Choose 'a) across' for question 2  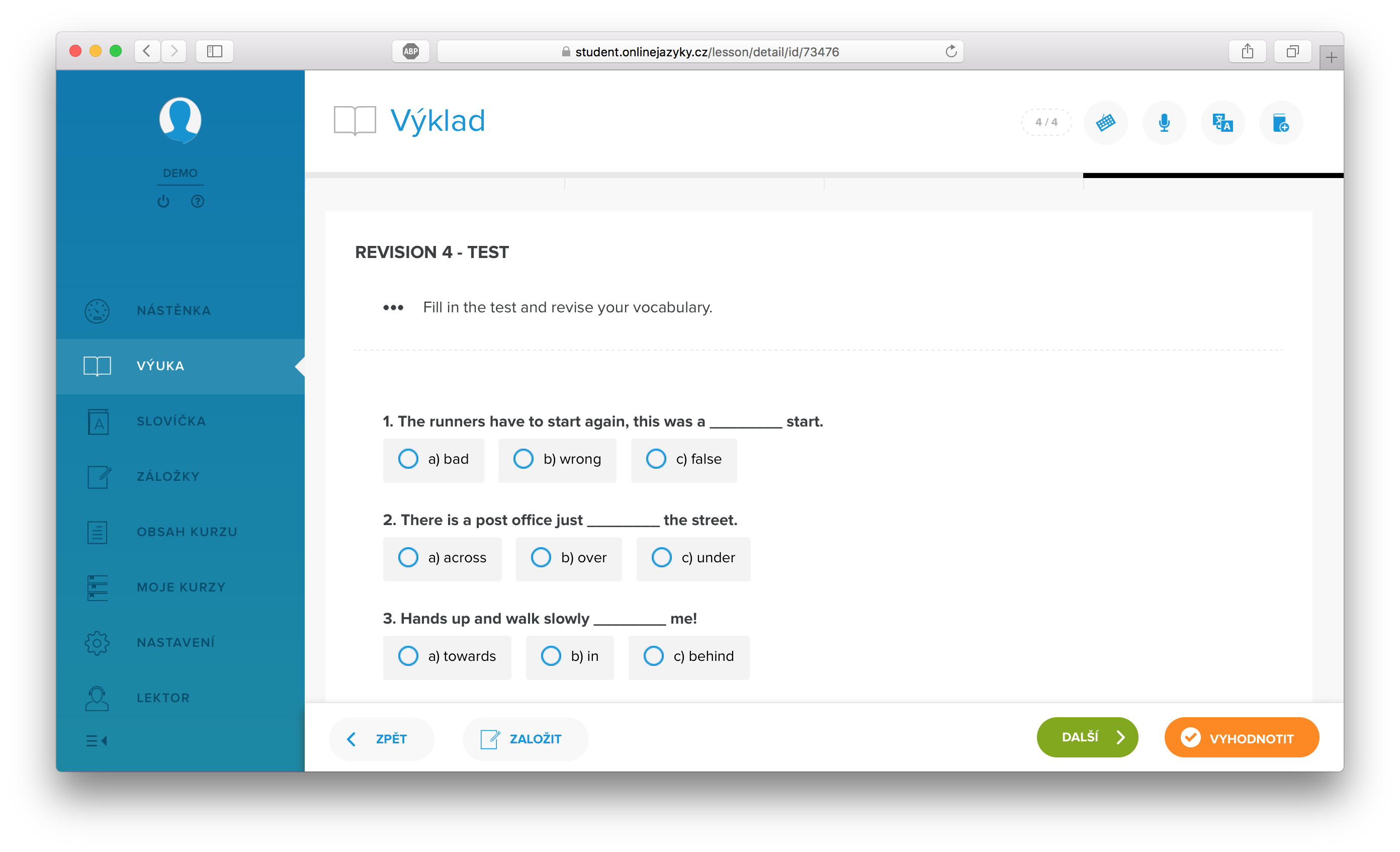click(x=442, y=558)
